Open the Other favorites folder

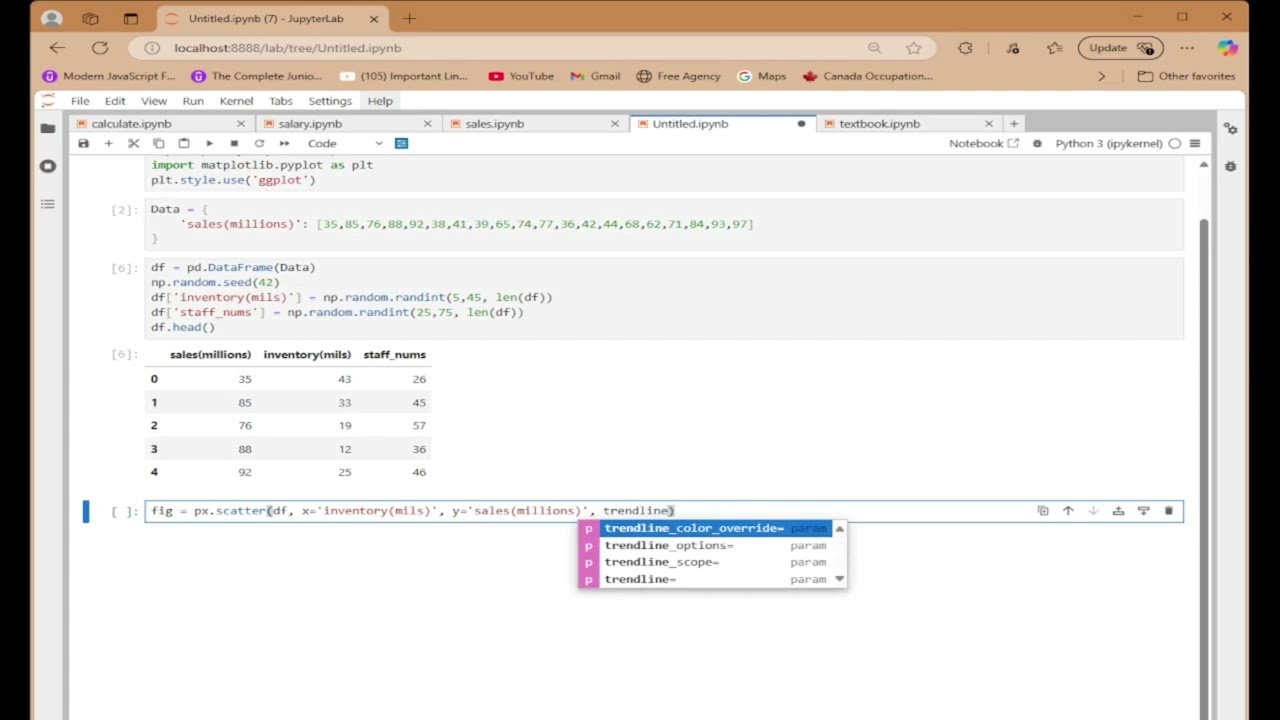coord(1186,76)
